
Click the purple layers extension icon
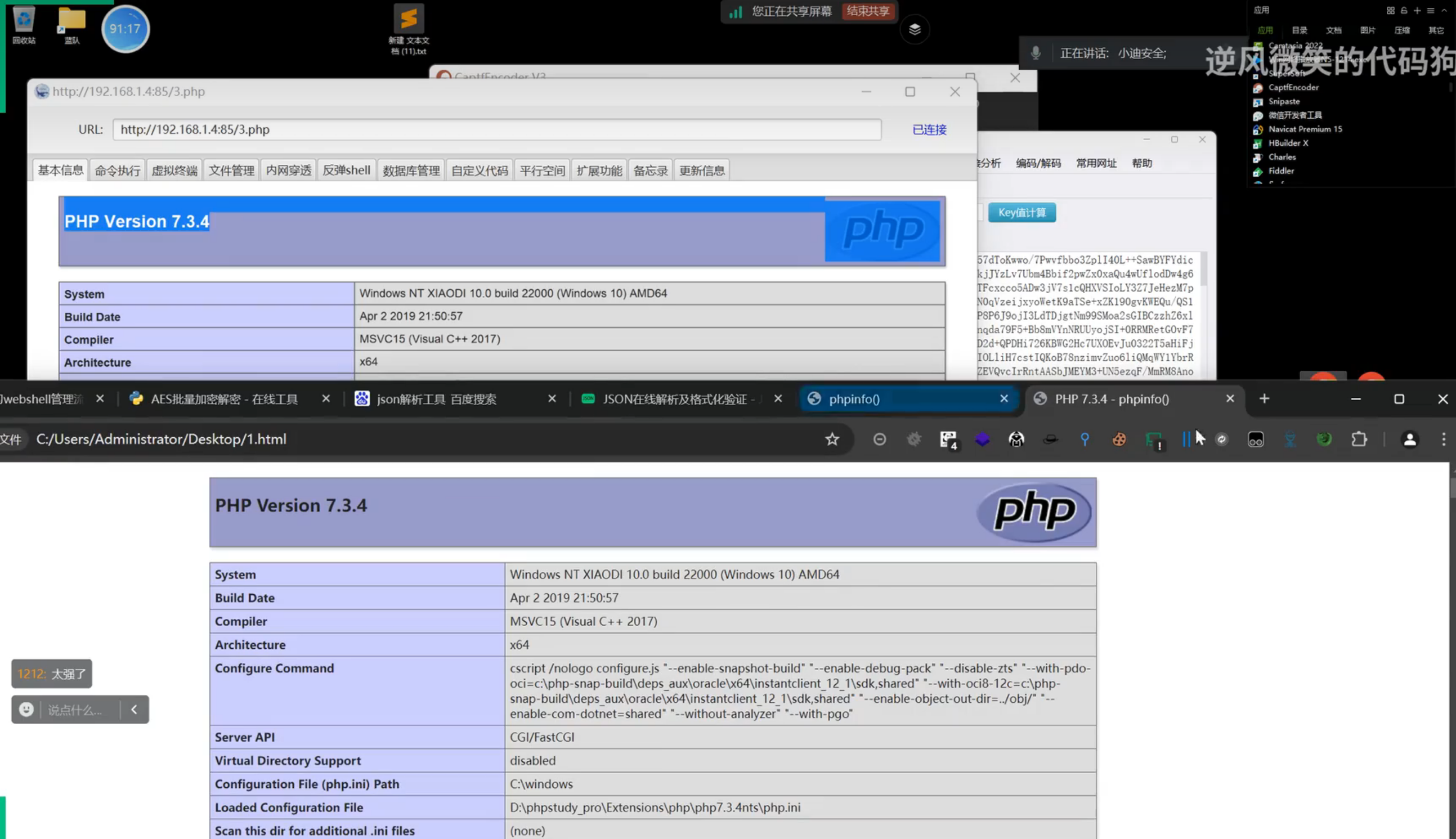tap(982, 439)
